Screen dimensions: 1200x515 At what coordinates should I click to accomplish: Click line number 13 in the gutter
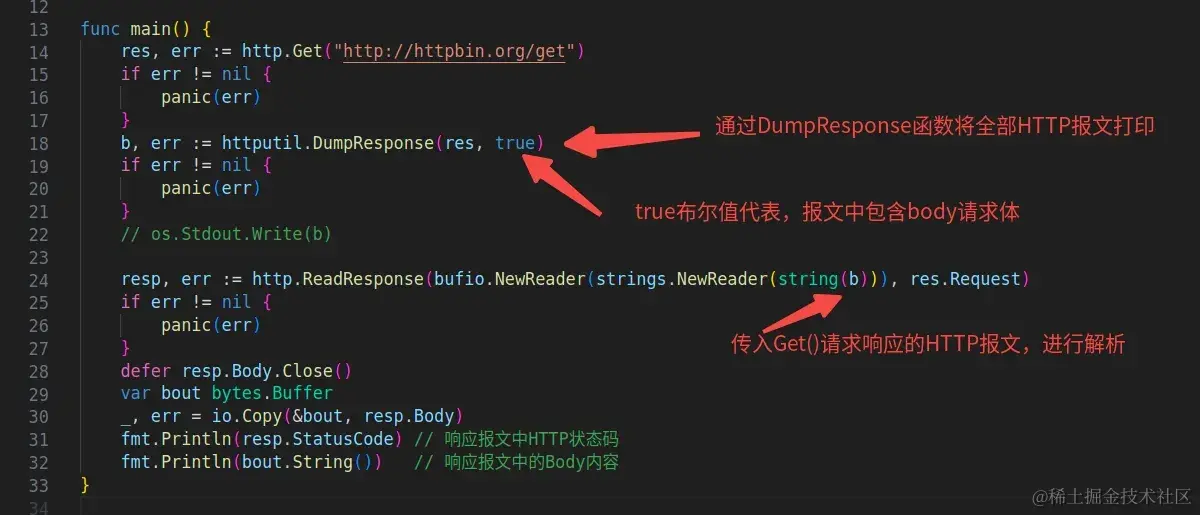click(x=39, y=29)
